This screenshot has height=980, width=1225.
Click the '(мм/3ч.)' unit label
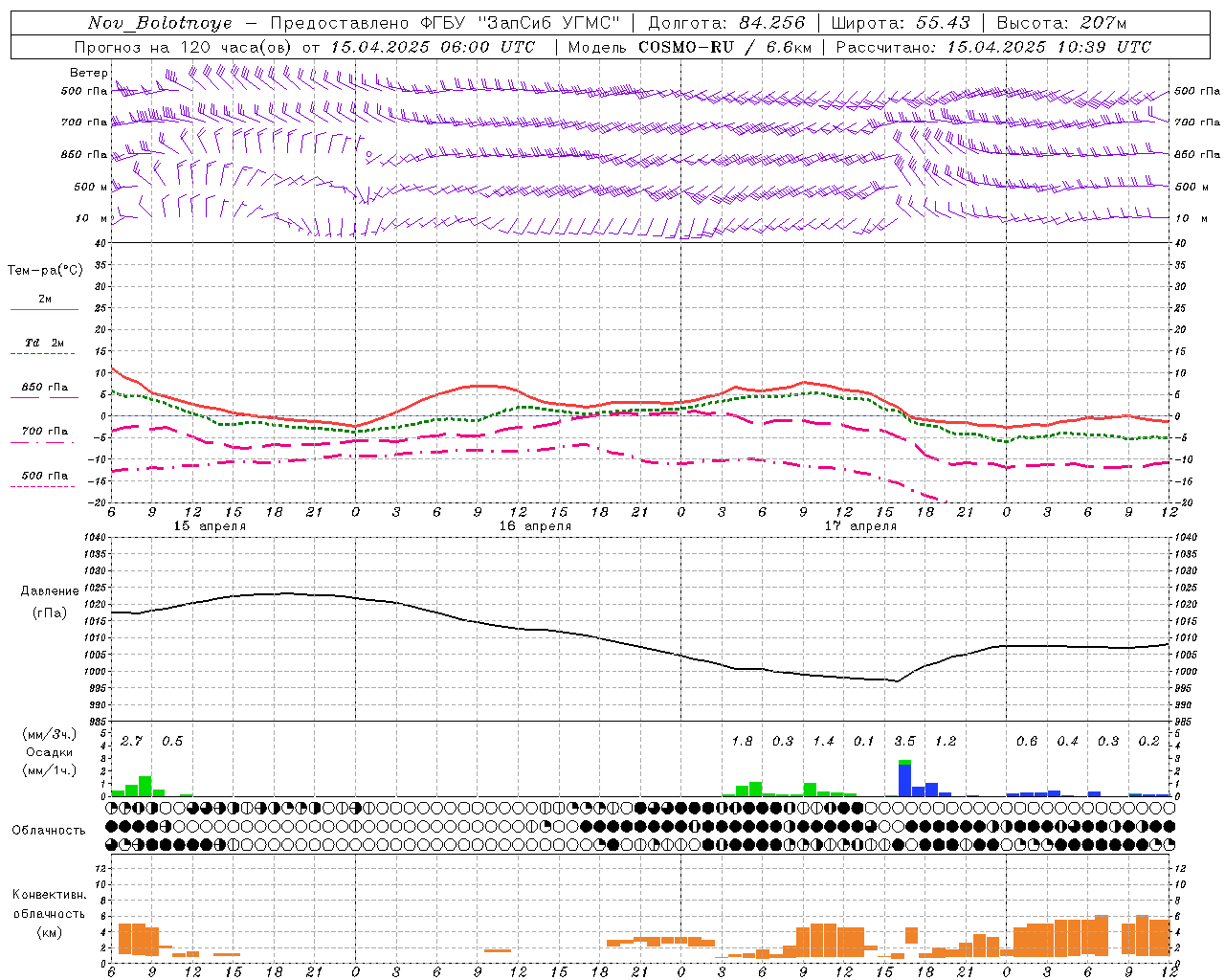tap(50, 735)
